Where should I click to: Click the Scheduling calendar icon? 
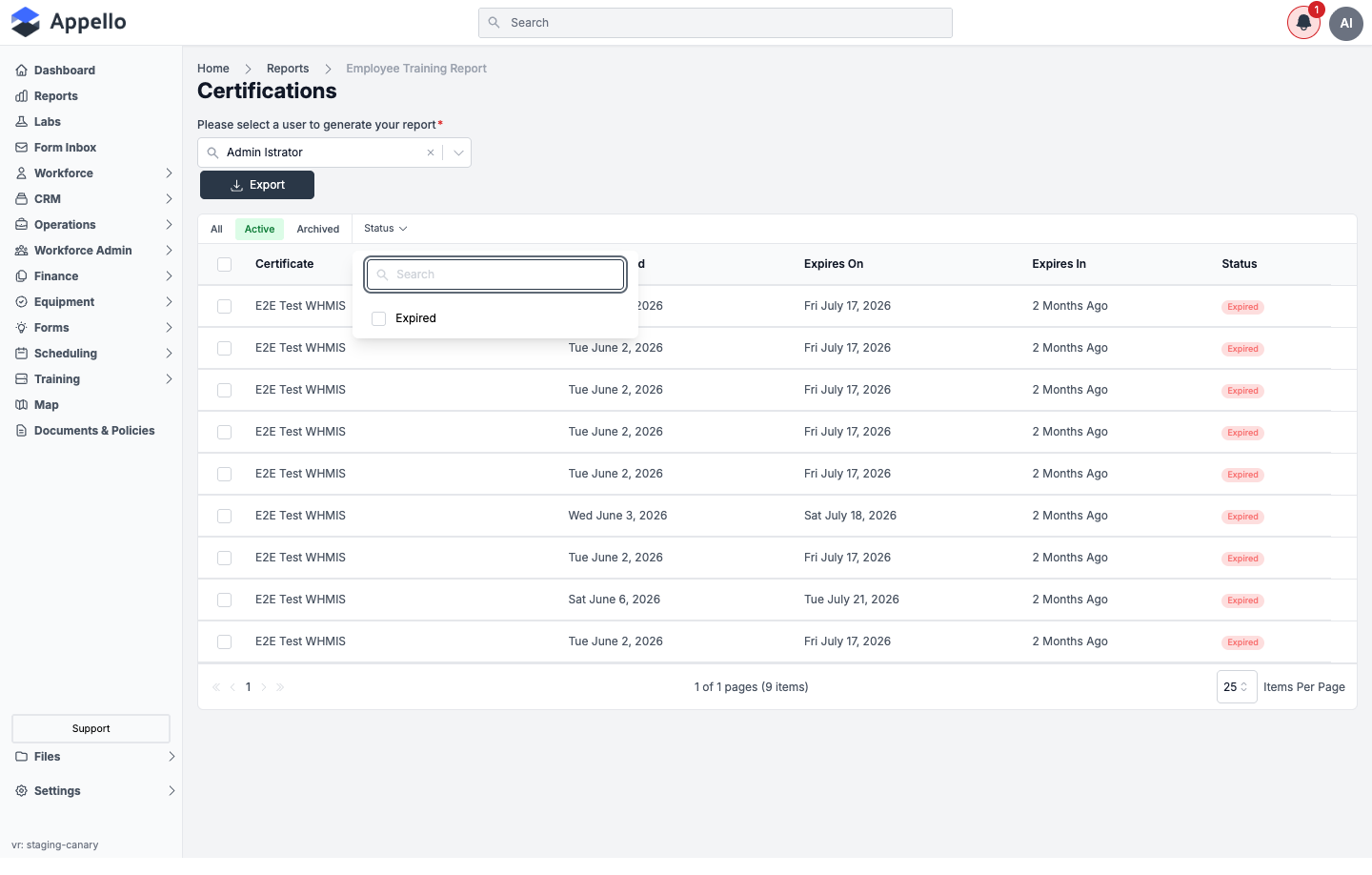coord(21,354)
